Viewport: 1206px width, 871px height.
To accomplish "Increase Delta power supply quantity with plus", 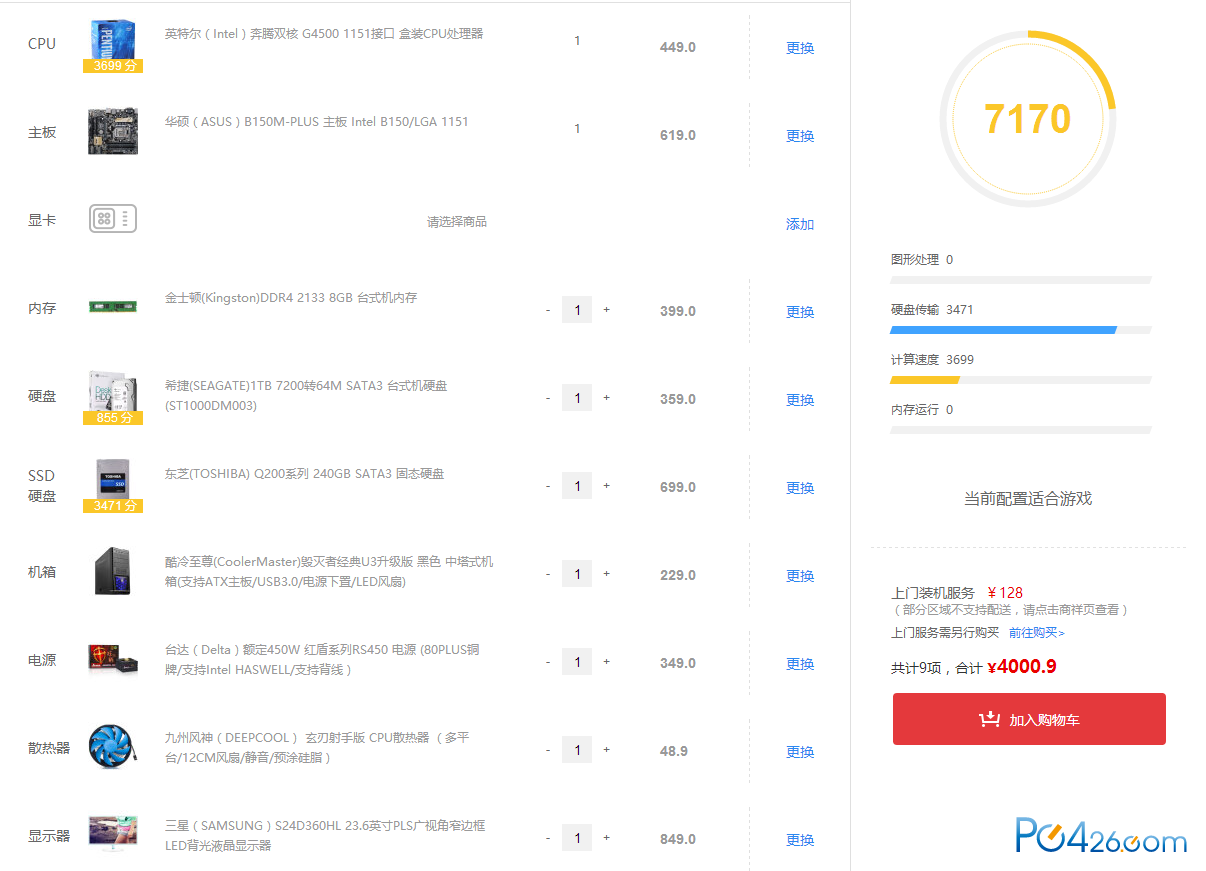I will click(x=606, y=662).
